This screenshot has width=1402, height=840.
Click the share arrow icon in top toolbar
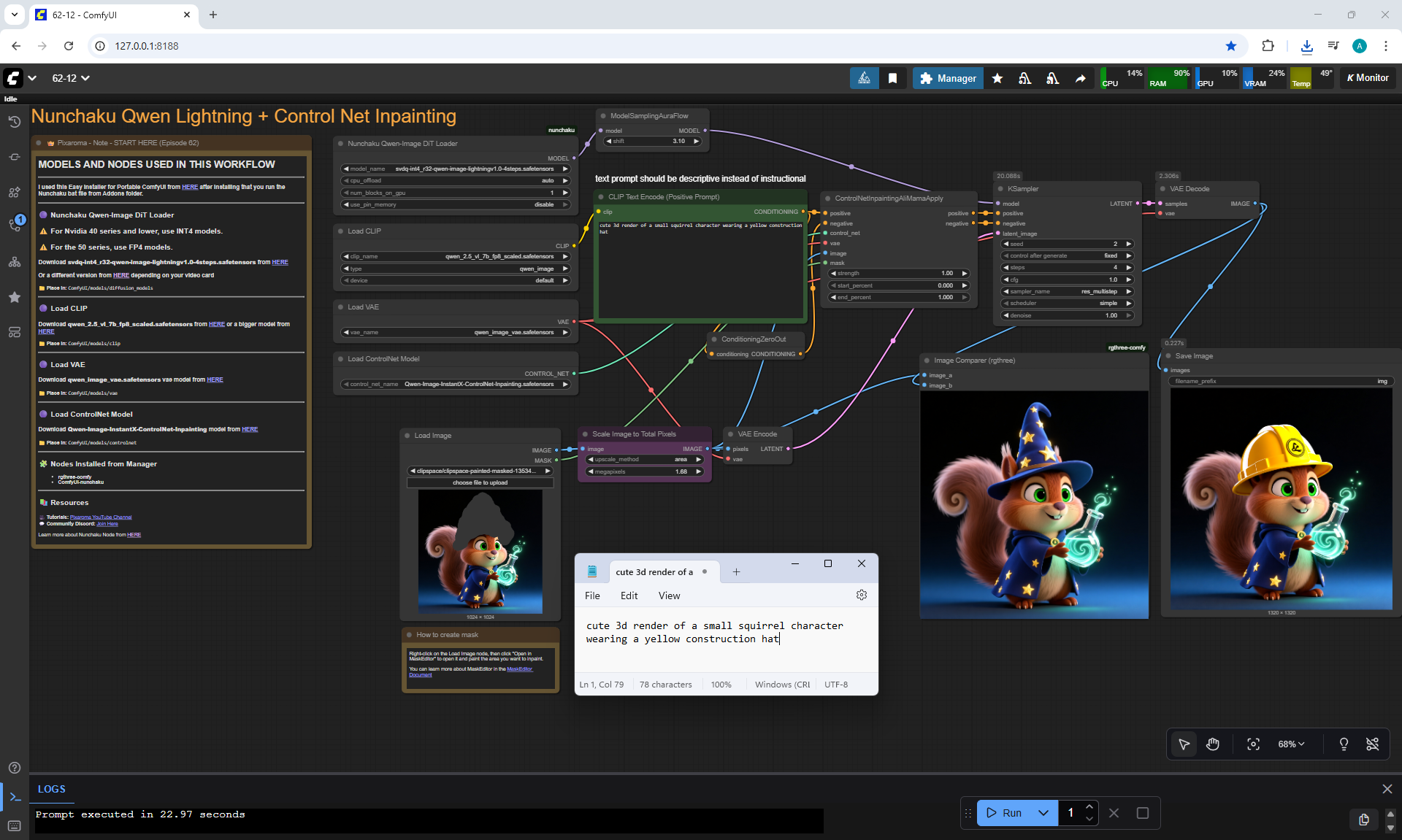[x=1080, y=78]
